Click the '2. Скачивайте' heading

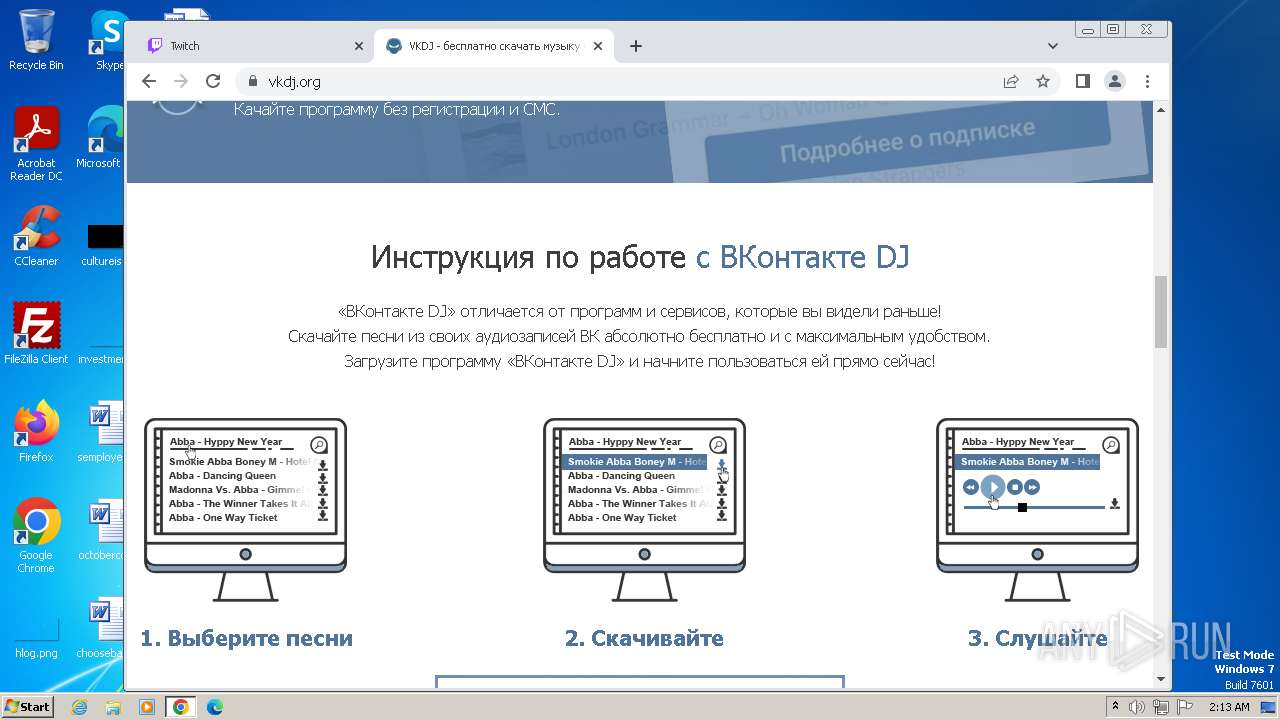click(x=644, y=638)
